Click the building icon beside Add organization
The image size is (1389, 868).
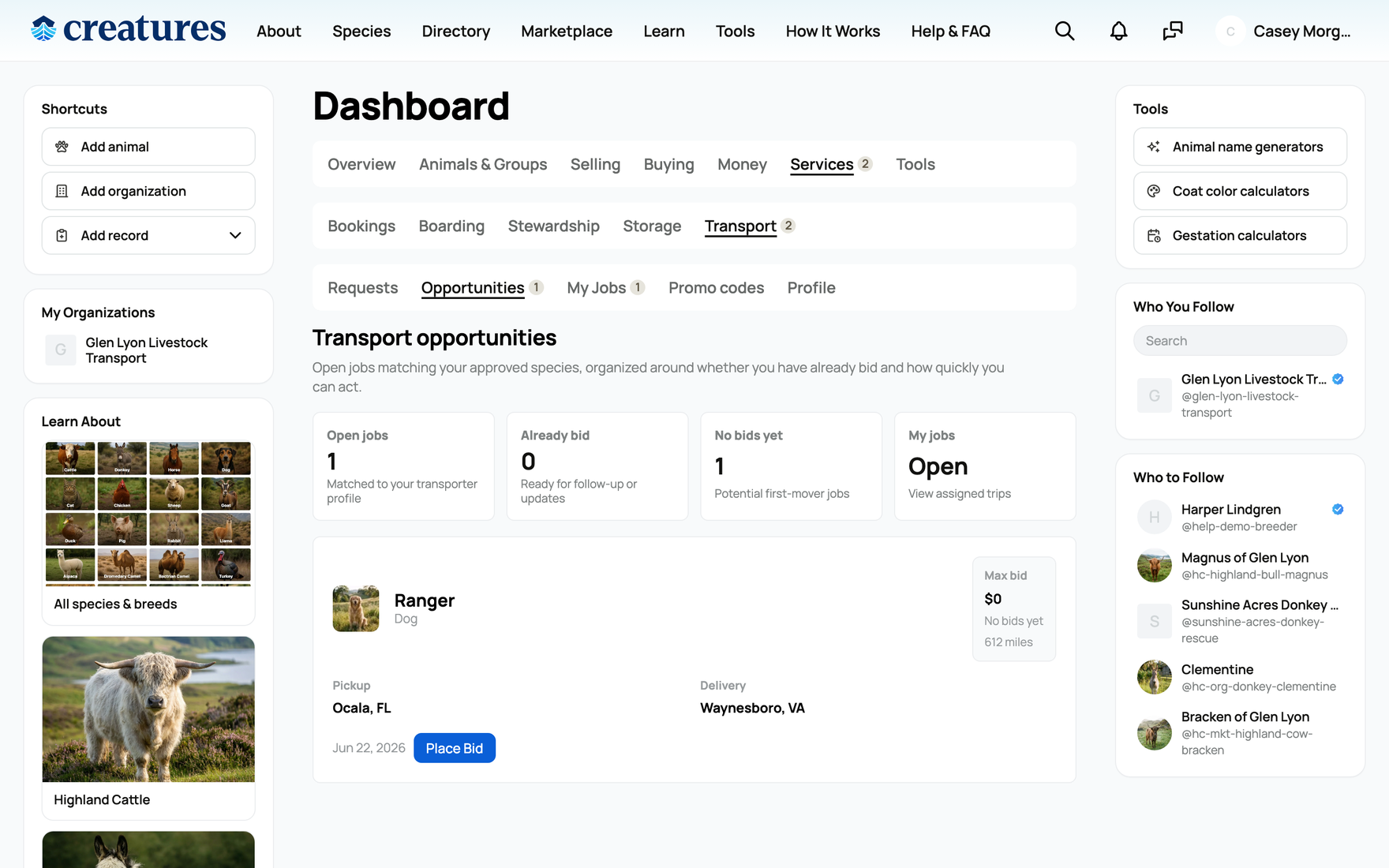point(62,191)
